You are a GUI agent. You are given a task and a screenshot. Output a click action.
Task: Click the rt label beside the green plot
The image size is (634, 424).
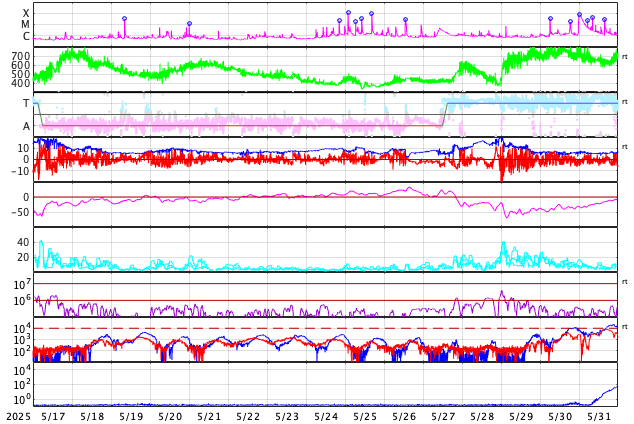tap(625, 57)
